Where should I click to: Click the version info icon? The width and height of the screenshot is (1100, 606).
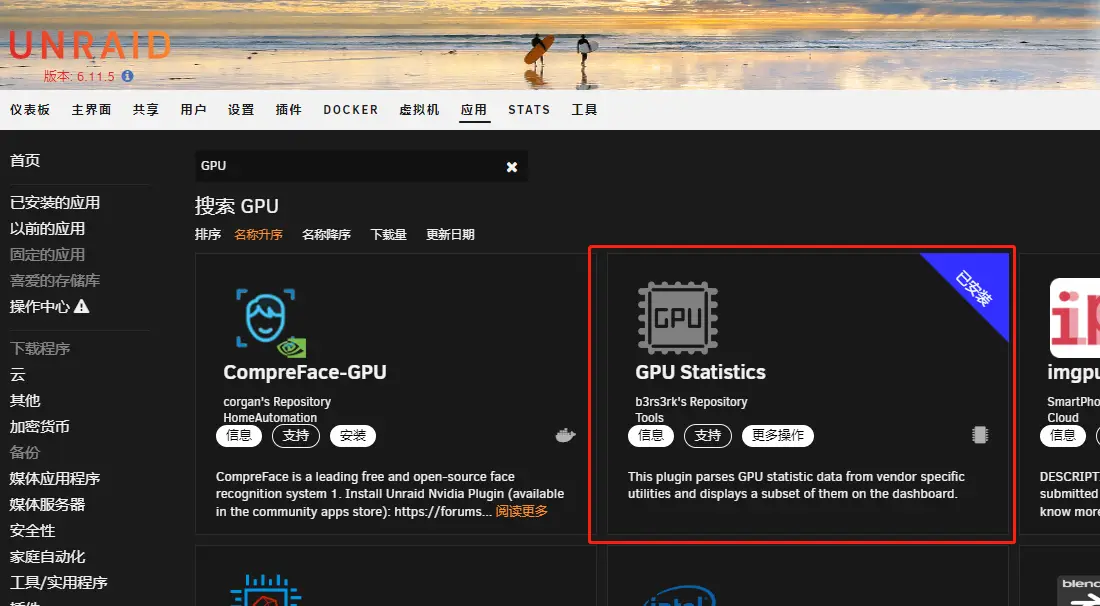pyautogui.click(x=128, y=76)
